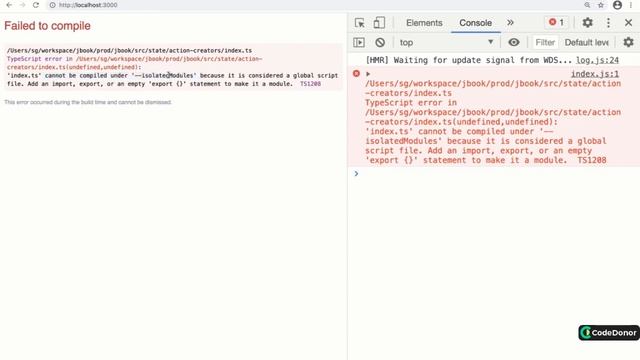View site information icon in address bar
640x360 pixels.
click(x=52, y=5)
